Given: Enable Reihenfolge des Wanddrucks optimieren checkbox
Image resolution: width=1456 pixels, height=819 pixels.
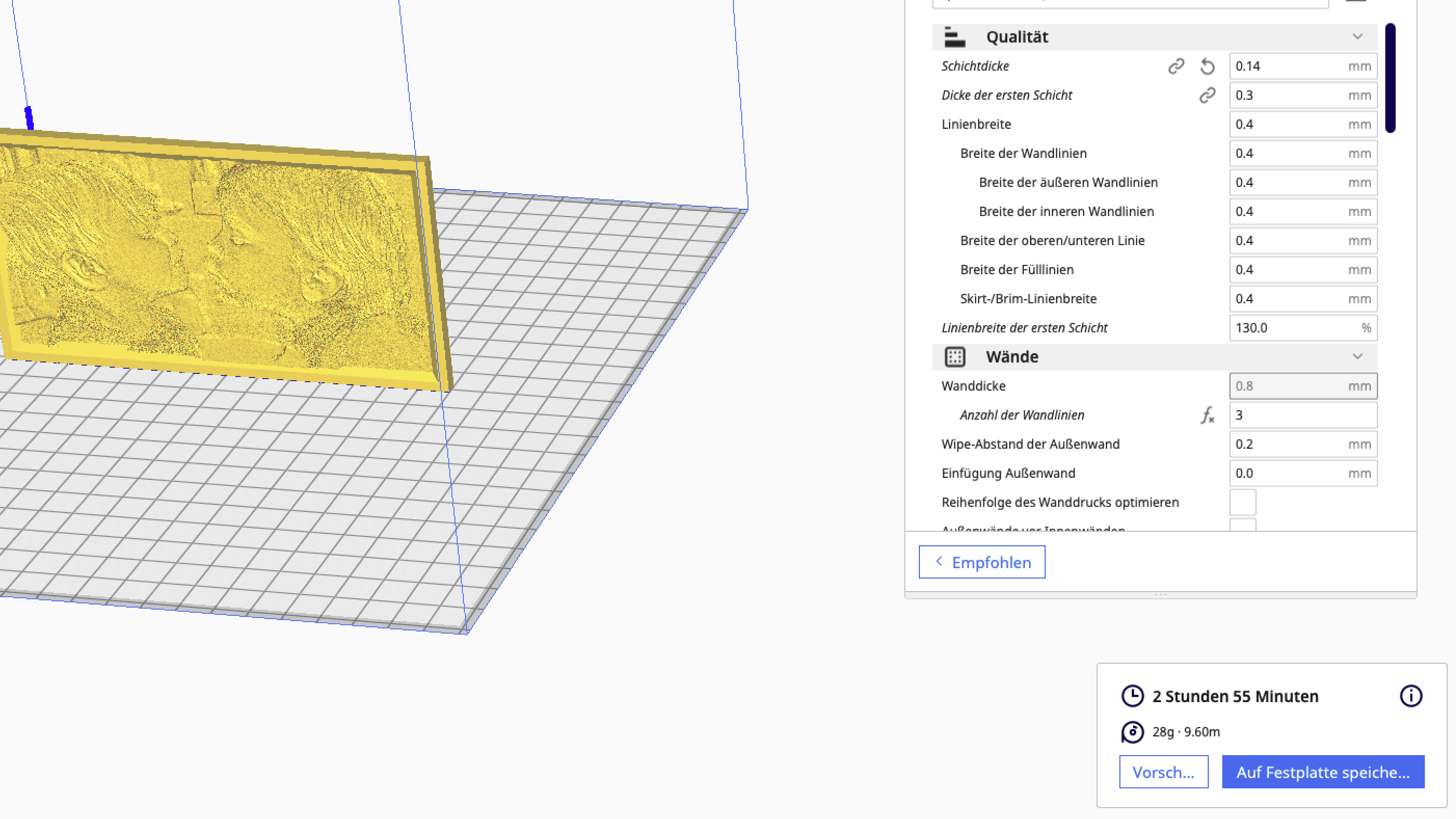Looking at the screenshot, I should (1243, 502).
